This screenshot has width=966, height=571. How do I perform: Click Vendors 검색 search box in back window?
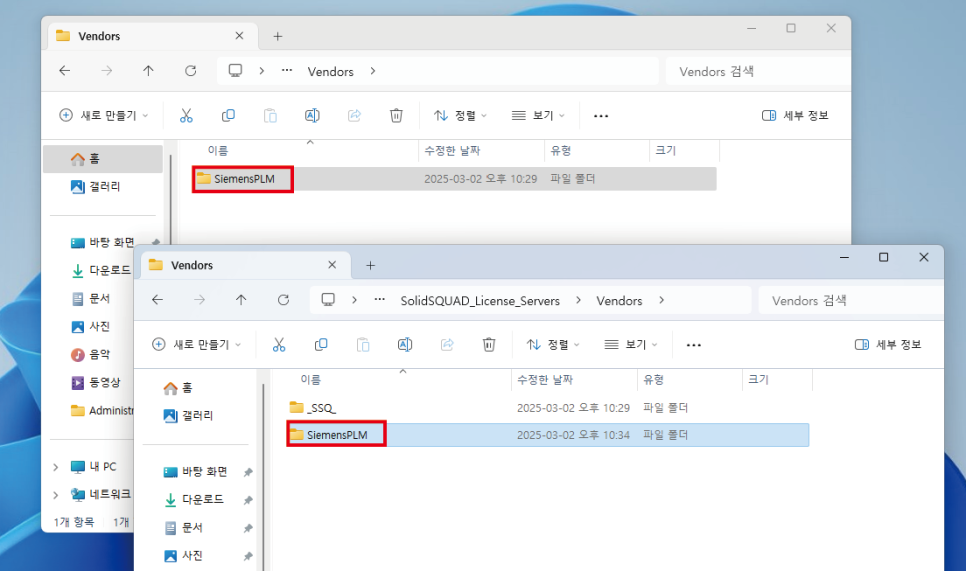click(x=758, y=71)
